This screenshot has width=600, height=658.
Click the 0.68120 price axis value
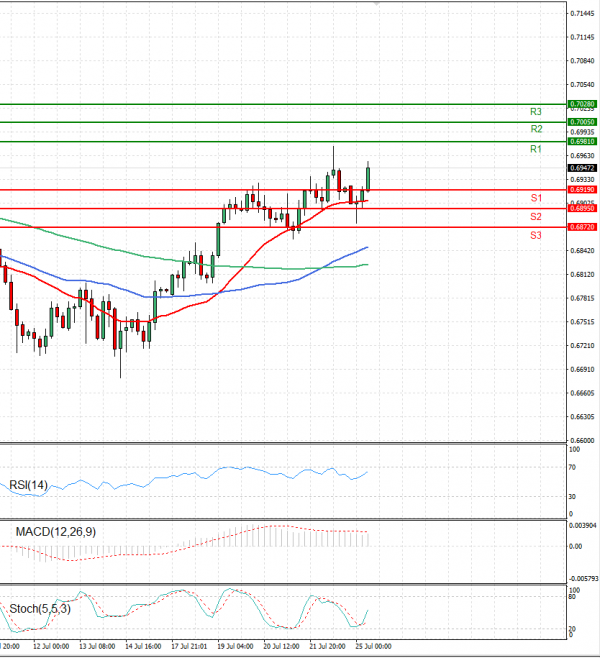tap(582, 274)
